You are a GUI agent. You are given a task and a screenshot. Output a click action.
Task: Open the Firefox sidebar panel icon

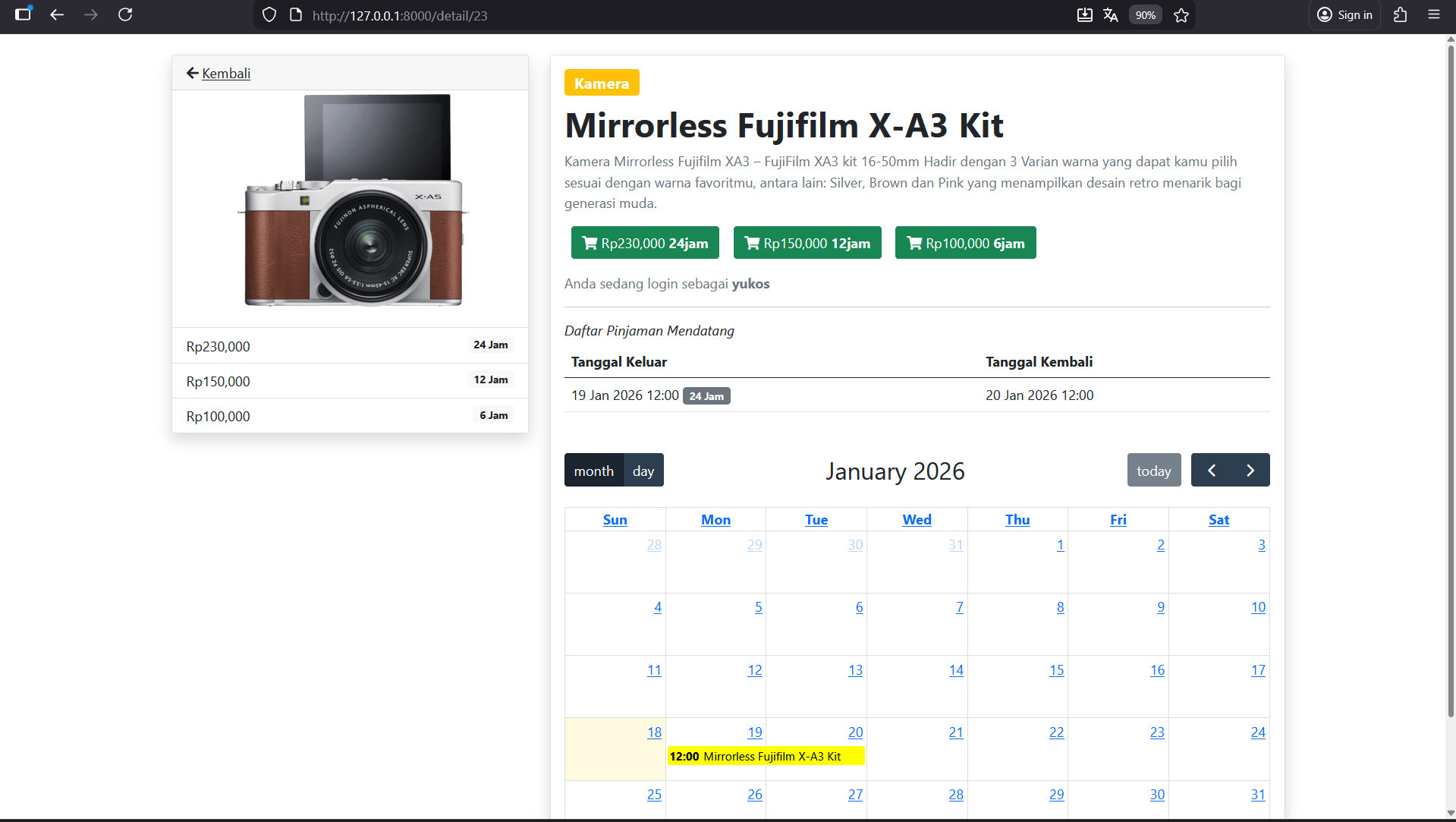24,14
